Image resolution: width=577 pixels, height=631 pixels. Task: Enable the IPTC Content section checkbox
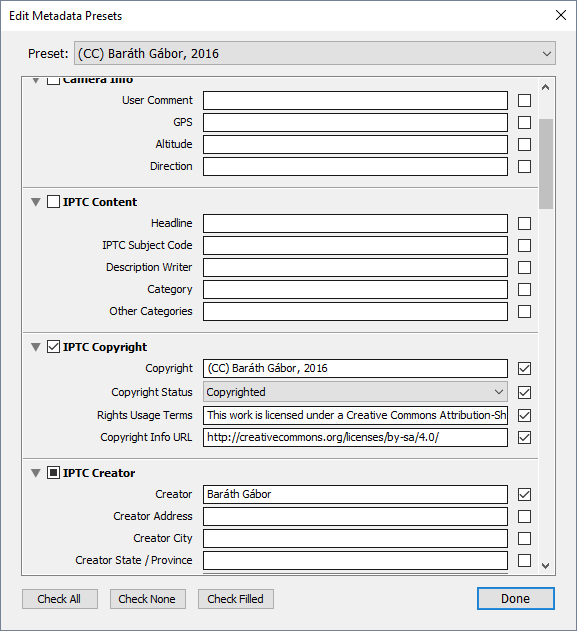point(53,202)
